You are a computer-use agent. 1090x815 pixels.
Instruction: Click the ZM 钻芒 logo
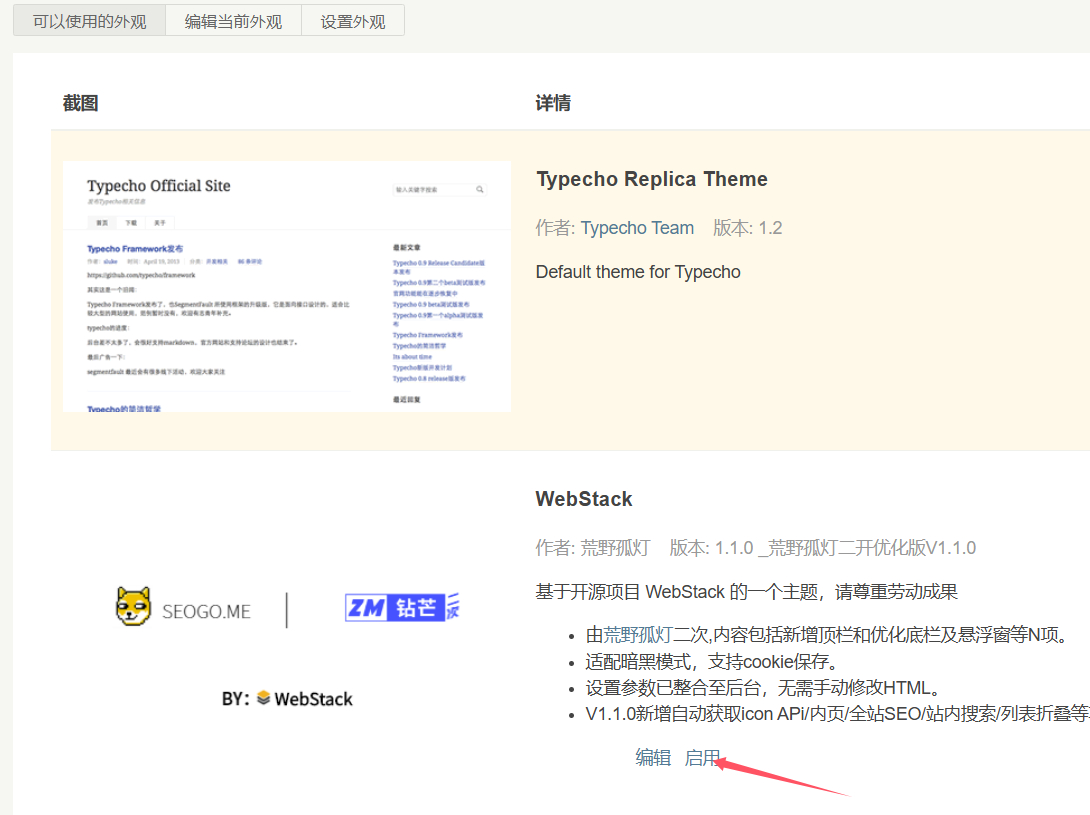[x=402, y=608]
